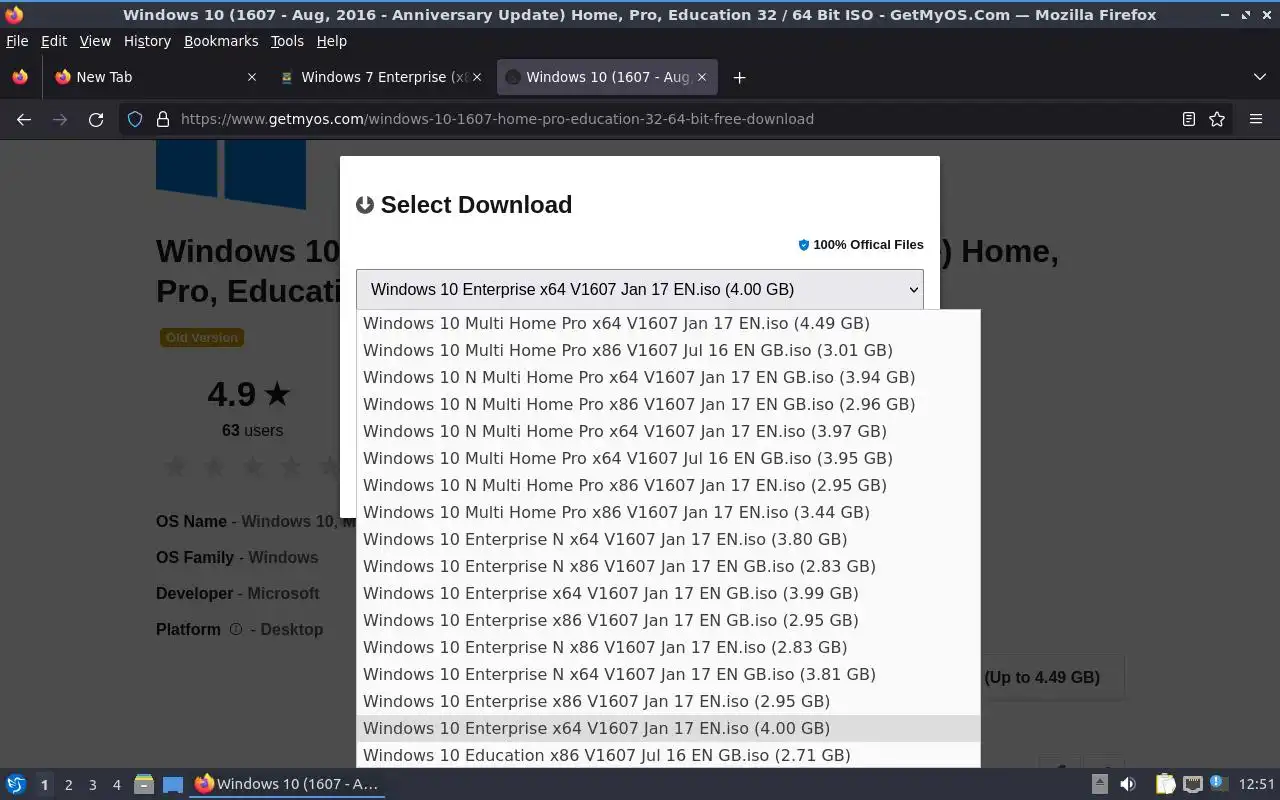The height and width of the screenshot is (800, 1280).
Task: Choose Enterprise x64 EN GB.iso (3.99 GB)
Action: (x=668, y=593)
